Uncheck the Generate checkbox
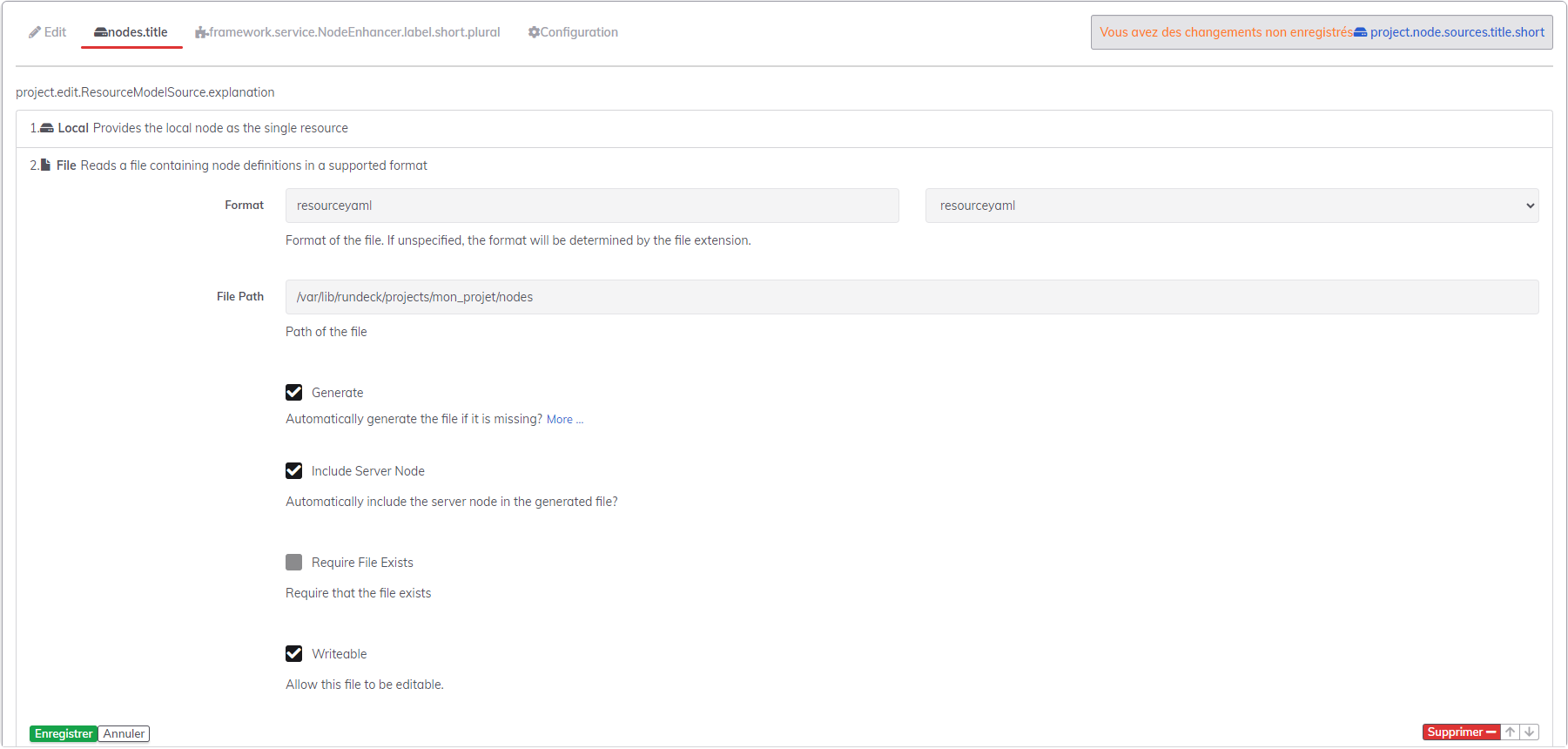Image resolution: width=1568 pixels, height=749 pixels. point(294,393)
